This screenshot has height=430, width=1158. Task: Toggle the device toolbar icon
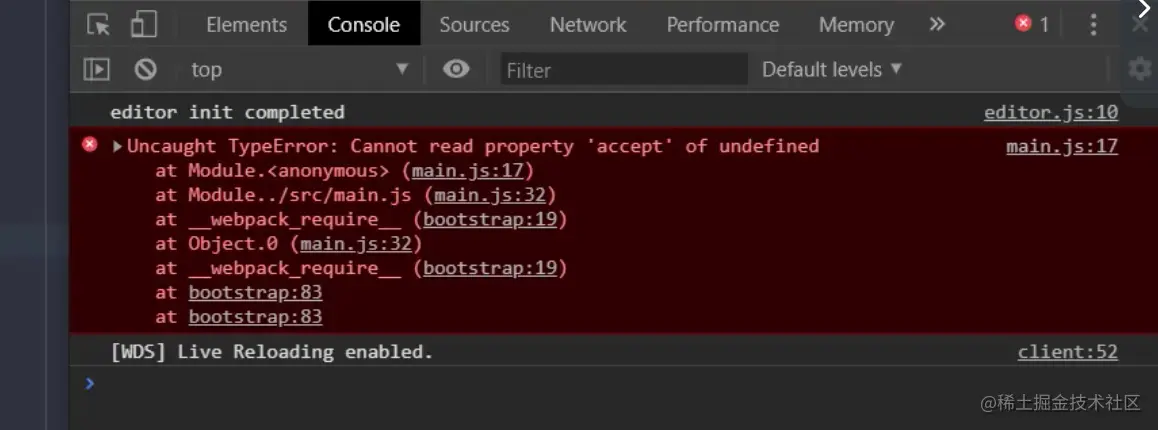143,24
